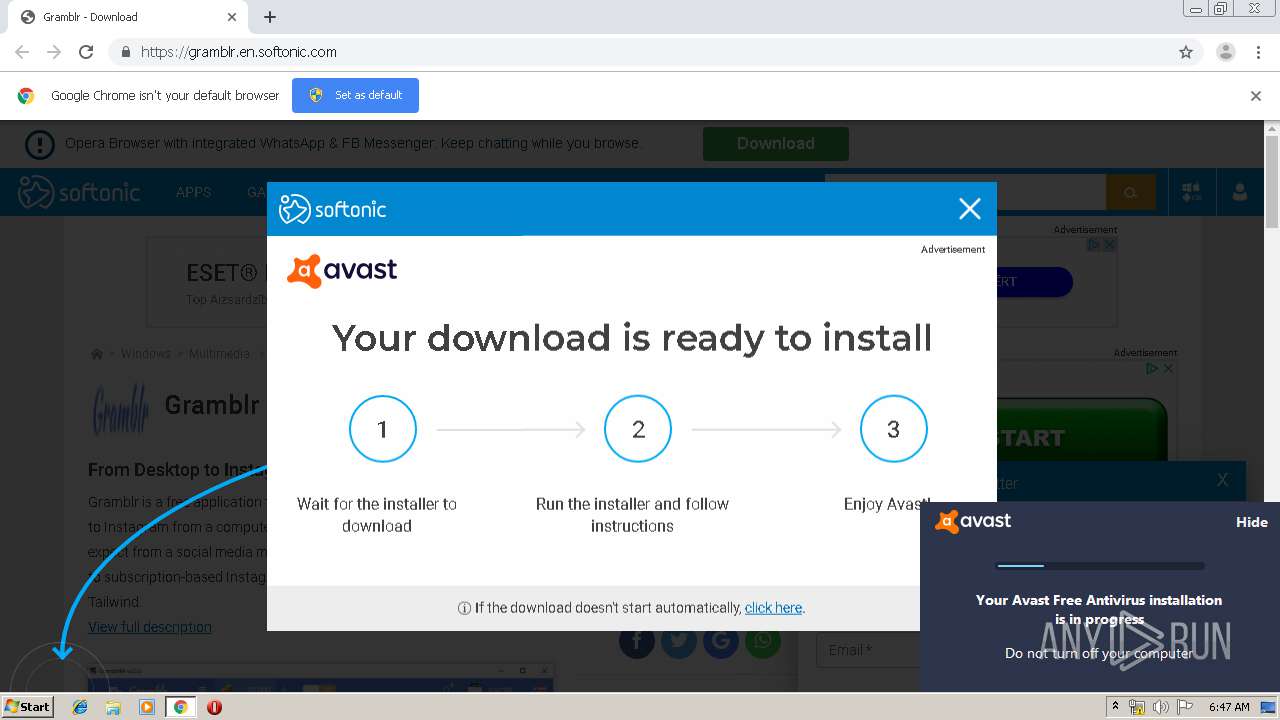Open the Chrome profile avatar menu
This screenshot has width=1280, height=720.
tap(1225, 52)
